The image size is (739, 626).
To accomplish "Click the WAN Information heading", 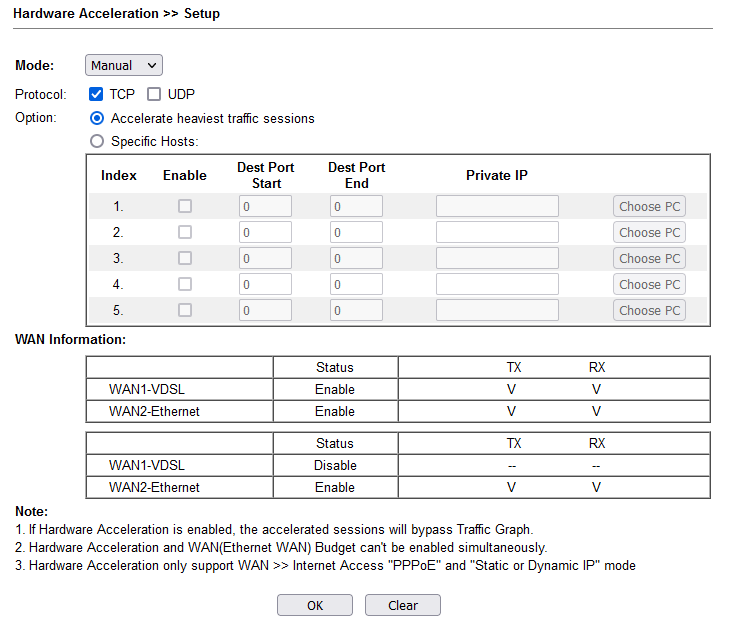I will 71,339.
